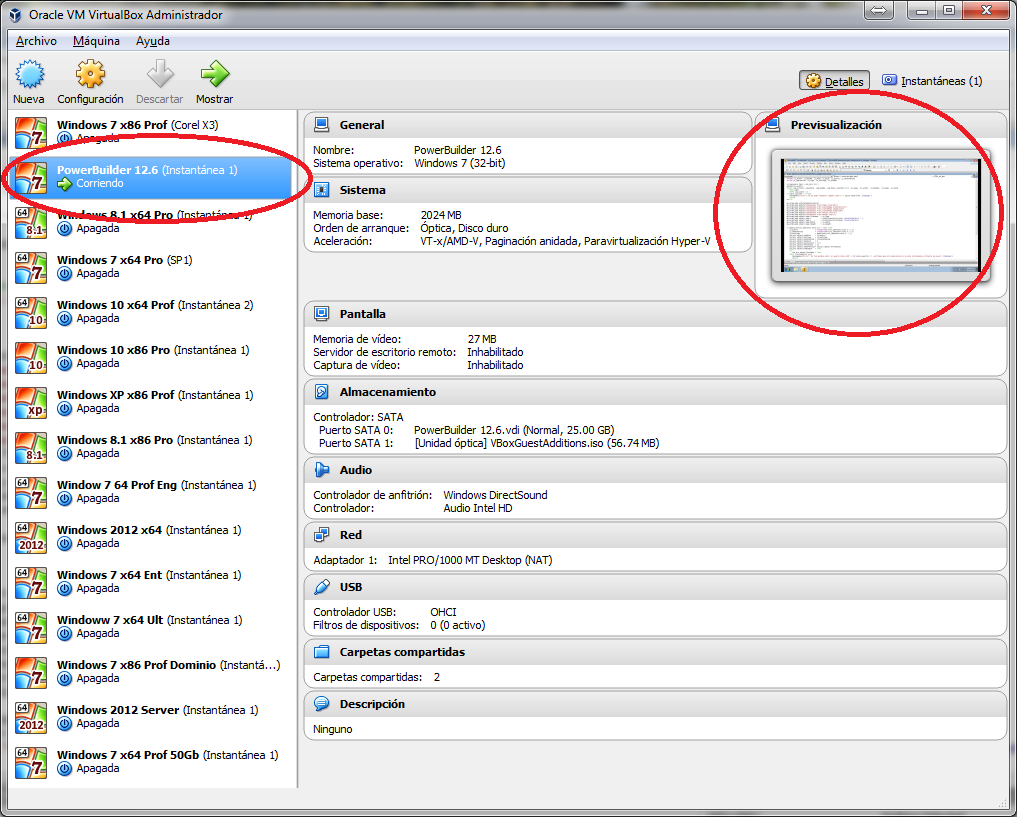Viewport: 1017px width, 817px height.
Task: Click the Windows 2012 x64 OS icon
Action: click(31, 537)
